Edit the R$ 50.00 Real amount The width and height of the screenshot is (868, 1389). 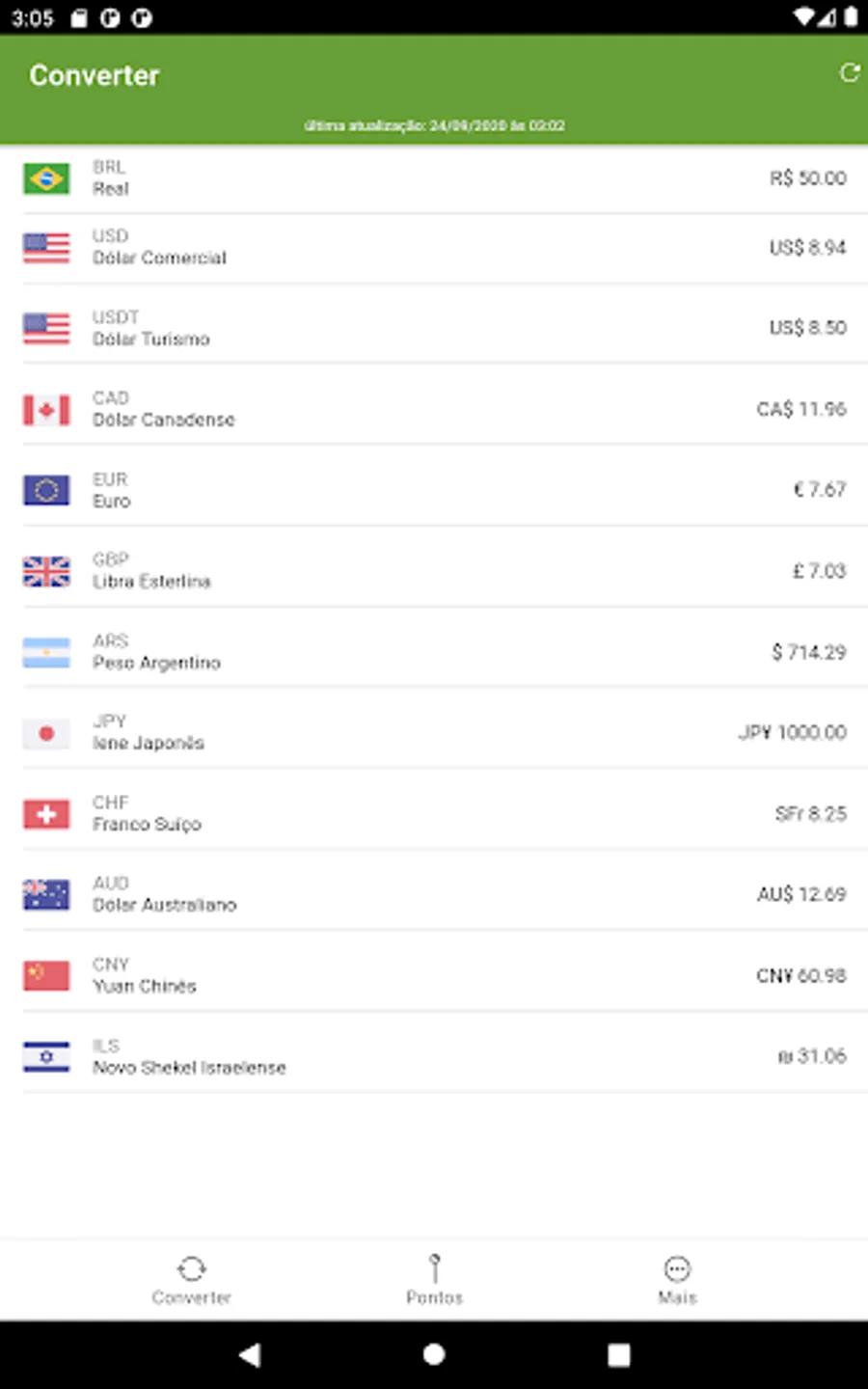click(807, 178)
